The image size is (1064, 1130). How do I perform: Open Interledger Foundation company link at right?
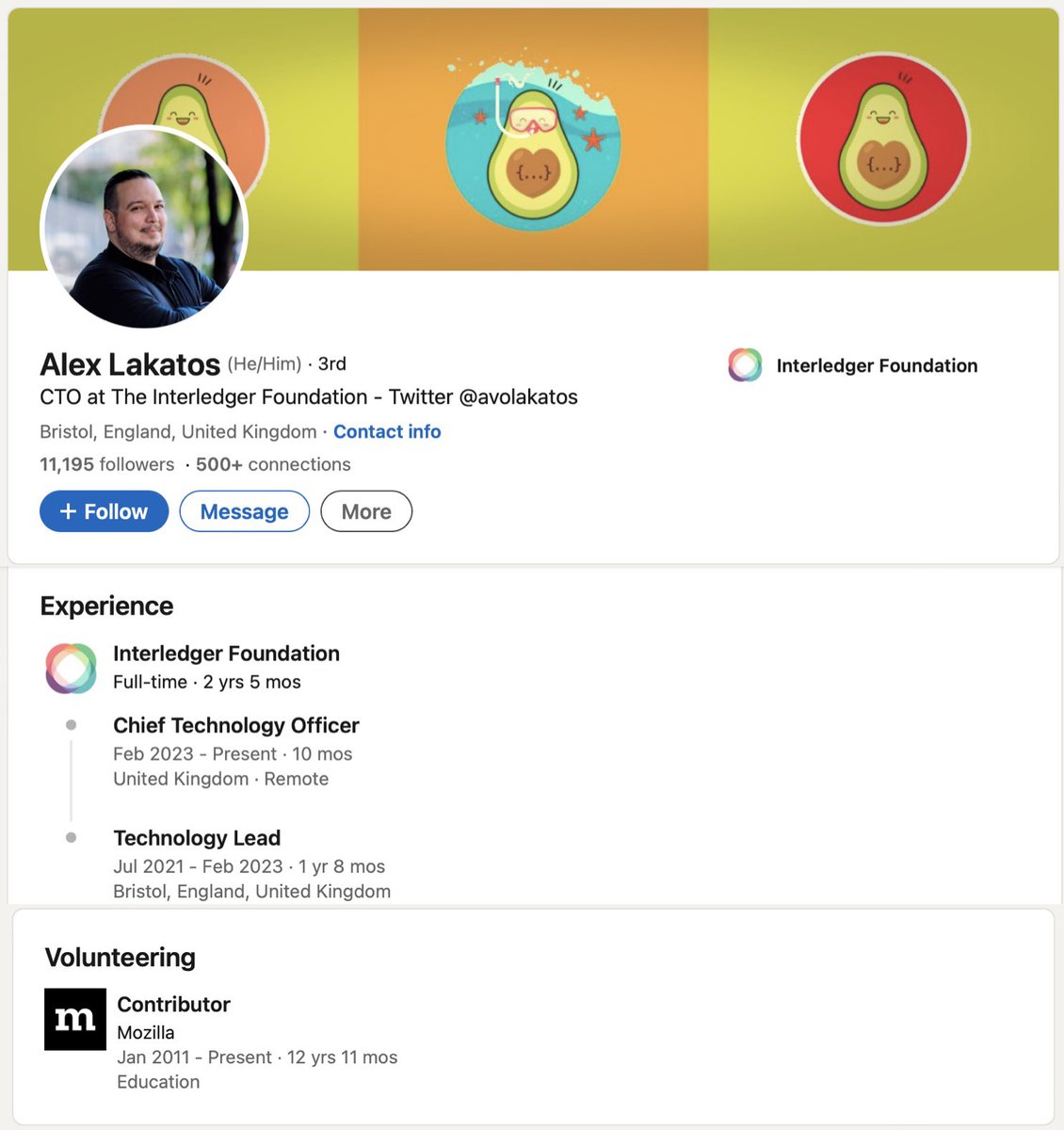pos(877,365)
